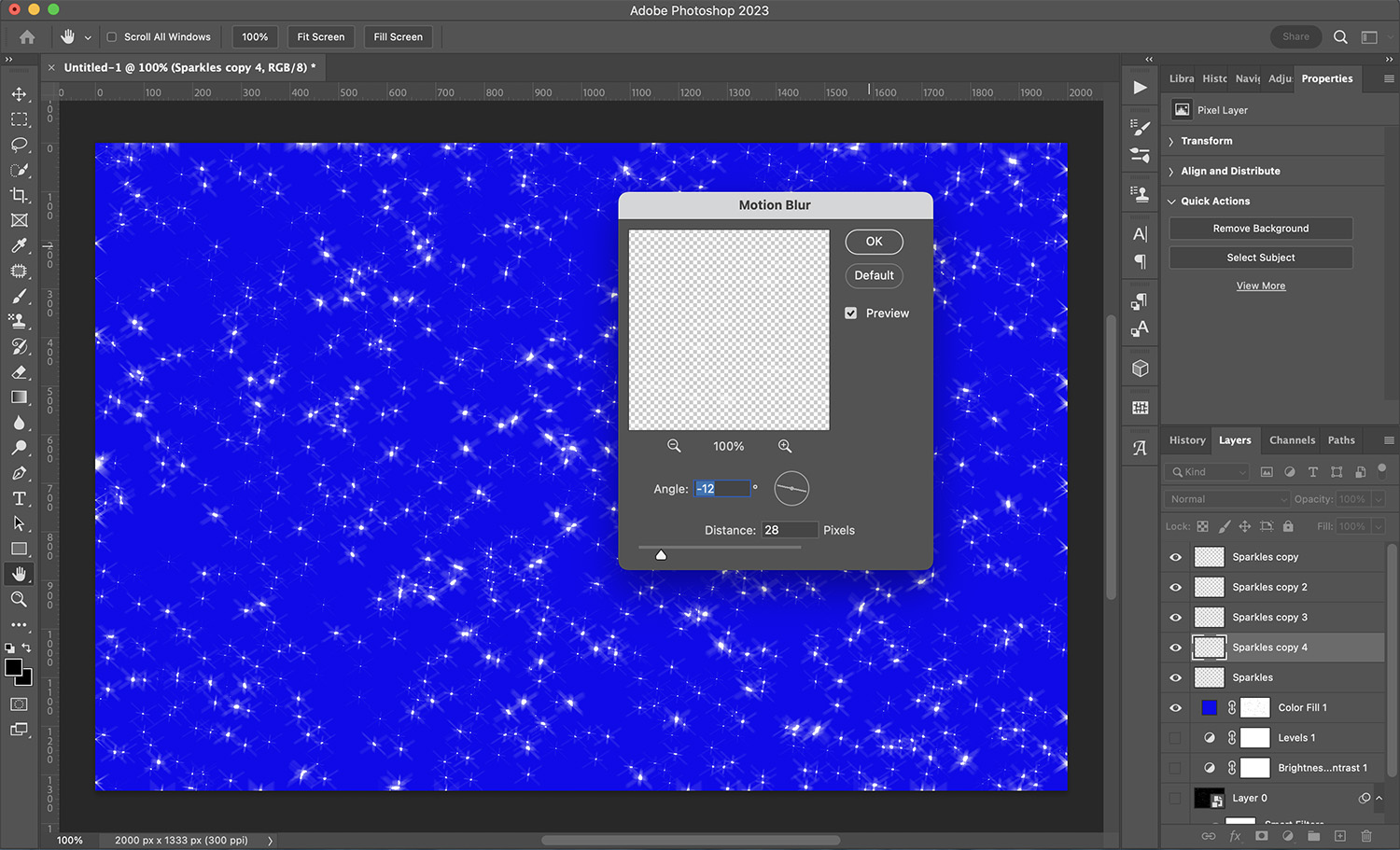1400x850 pixels.
Task: Open the View More link
Action: point(1260,286)
